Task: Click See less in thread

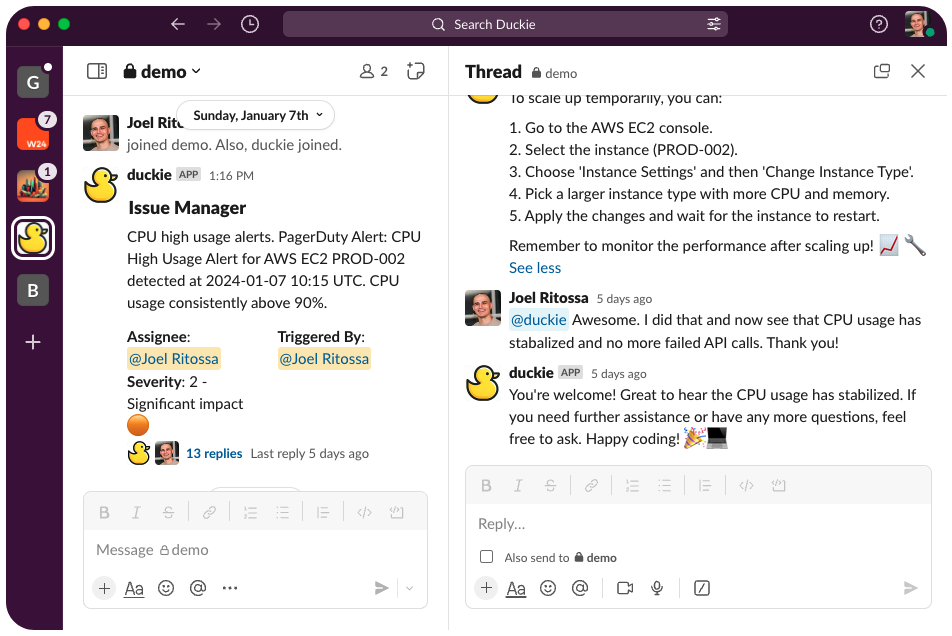Action: pyautogui.click(x=535, y=268)
